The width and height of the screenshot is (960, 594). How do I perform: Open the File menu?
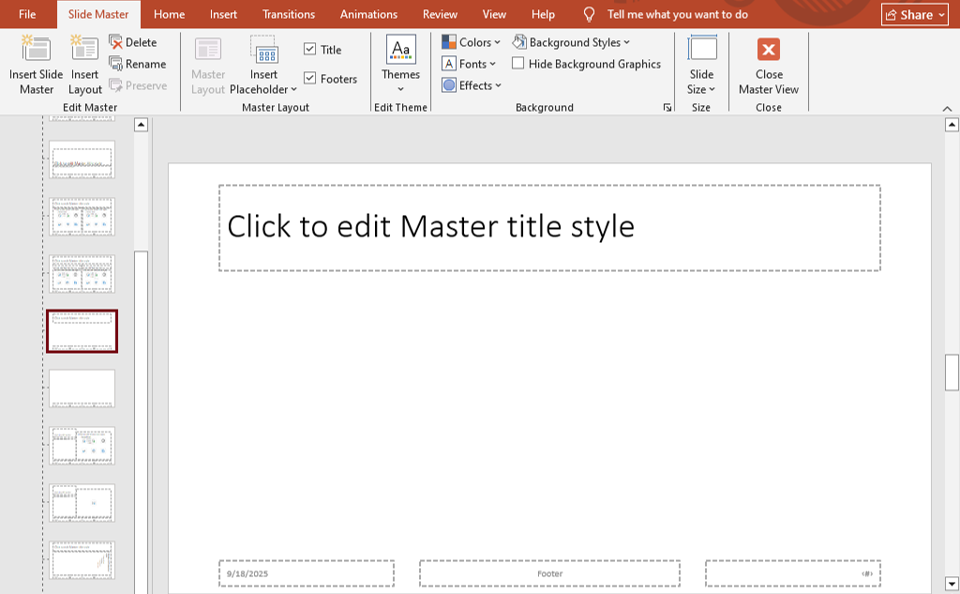[x=27, y=14]
